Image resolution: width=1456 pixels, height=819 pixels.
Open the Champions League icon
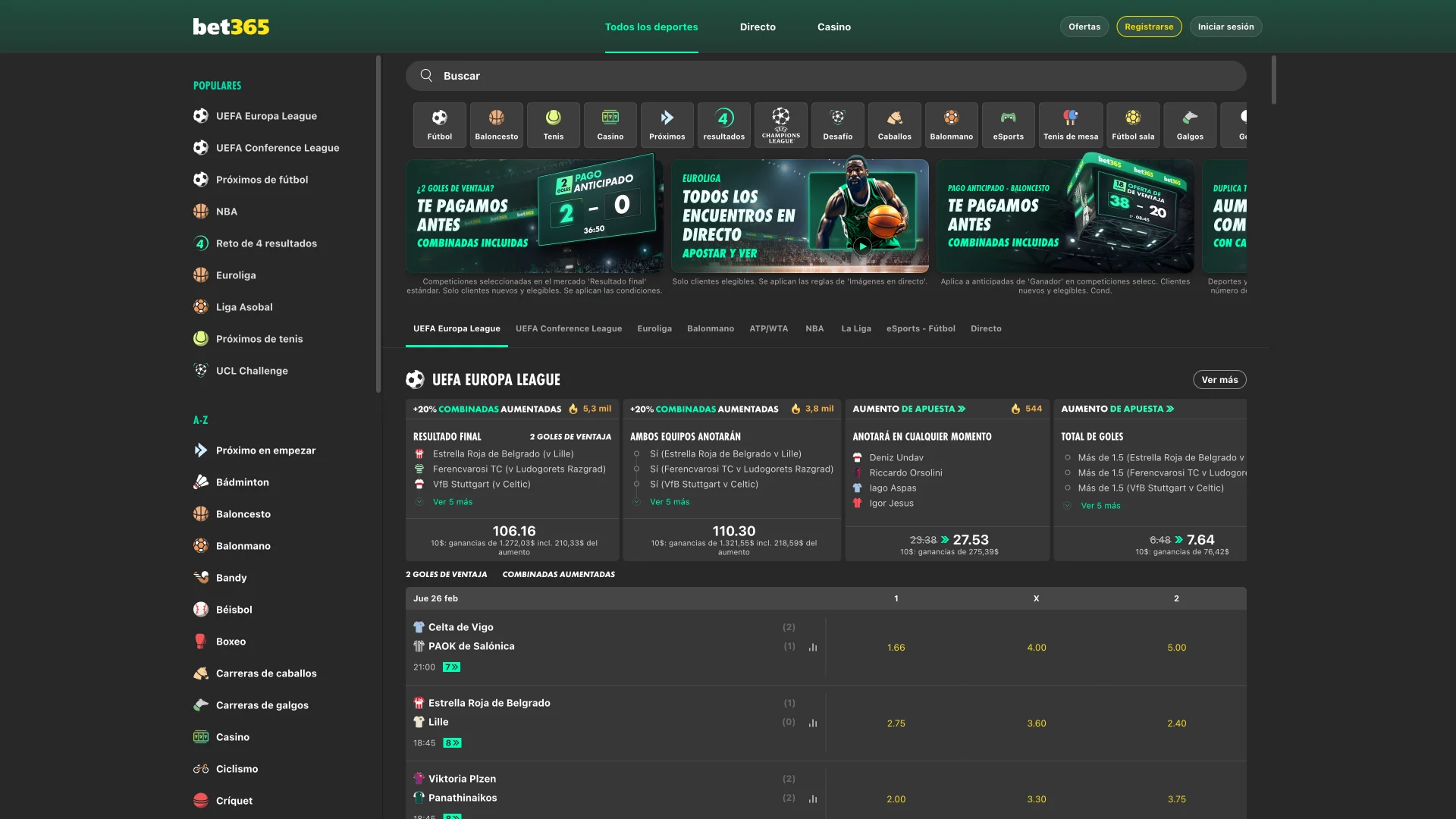780,124
